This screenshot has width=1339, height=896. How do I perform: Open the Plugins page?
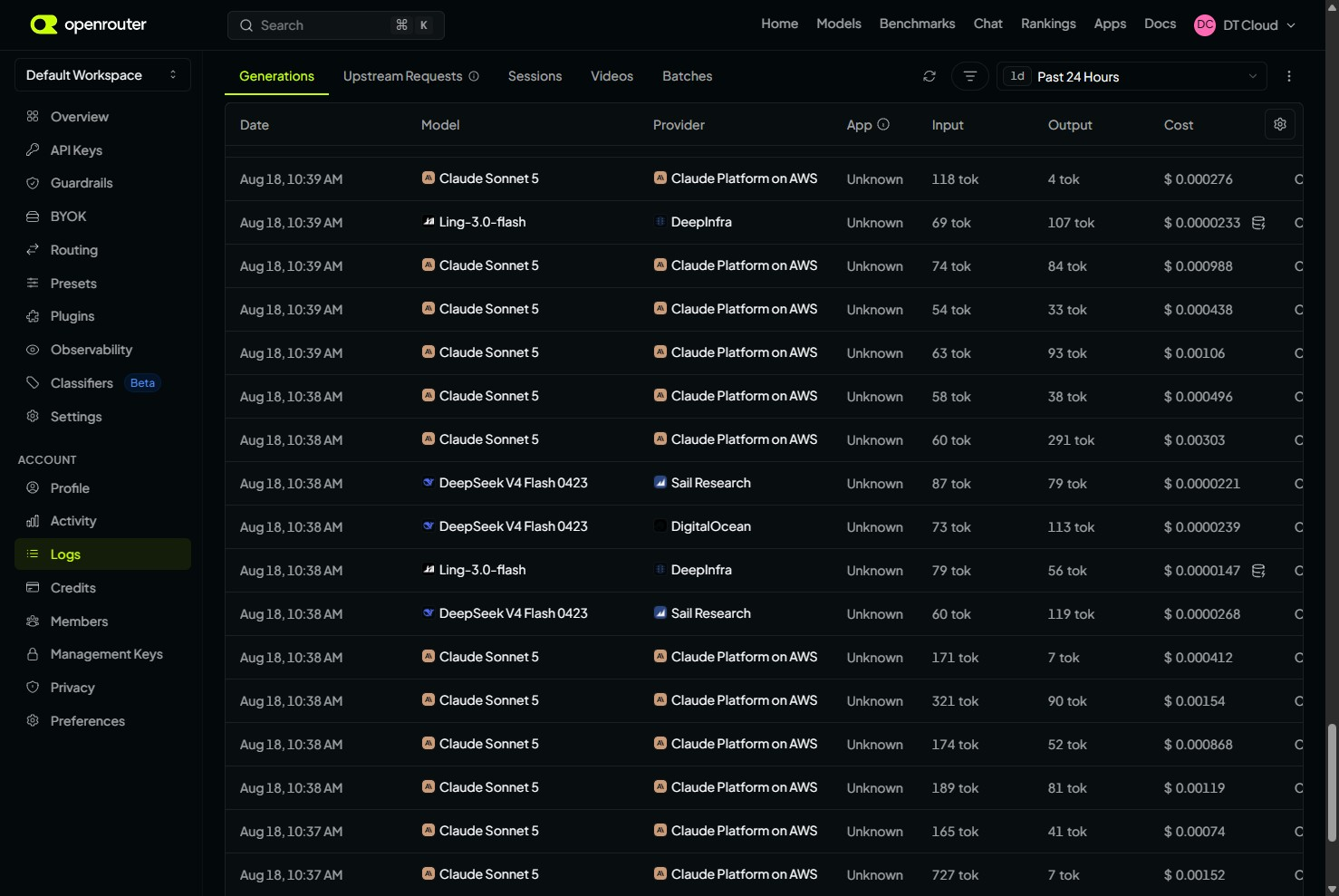[102, 316]
